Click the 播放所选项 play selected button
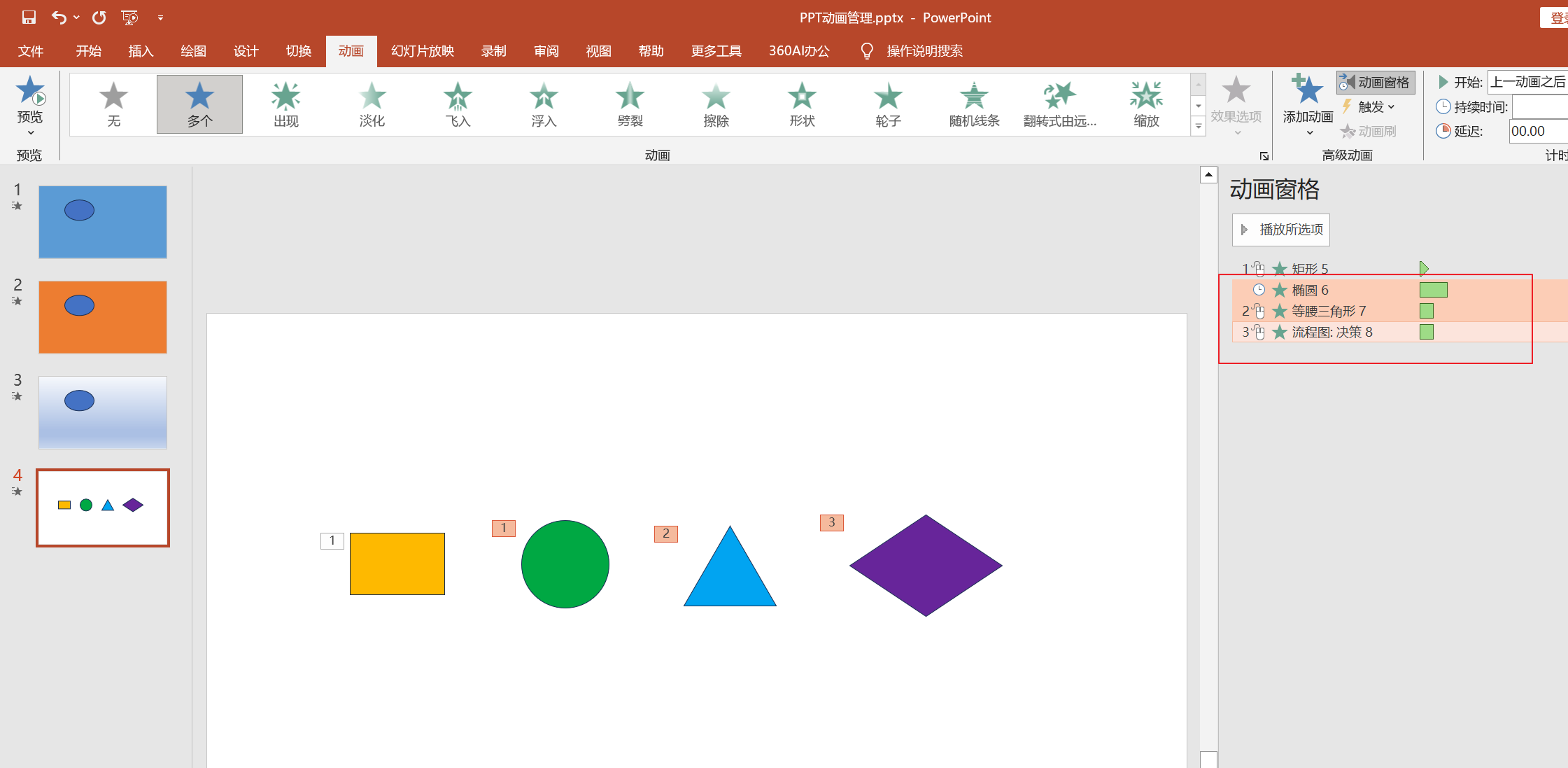The image size is (1568, 768). tap(1280, 230)
